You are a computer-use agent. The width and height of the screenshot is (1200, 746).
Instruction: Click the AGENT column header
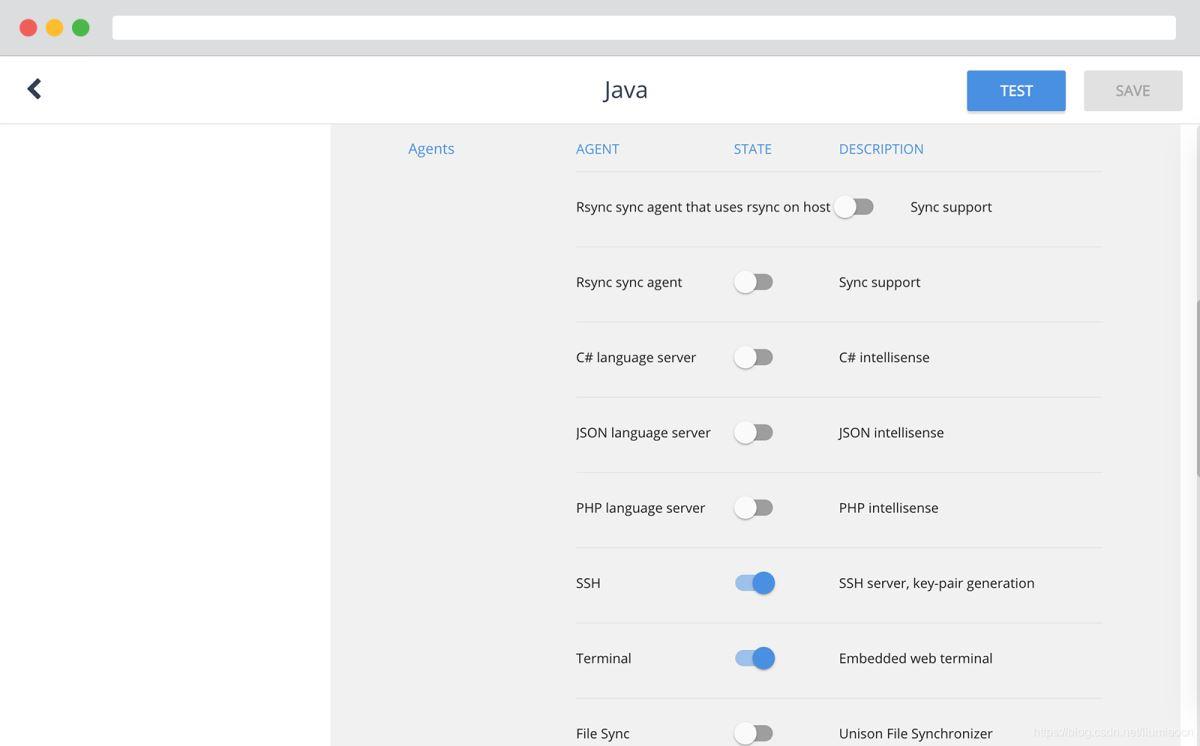(x=597, y=149)
